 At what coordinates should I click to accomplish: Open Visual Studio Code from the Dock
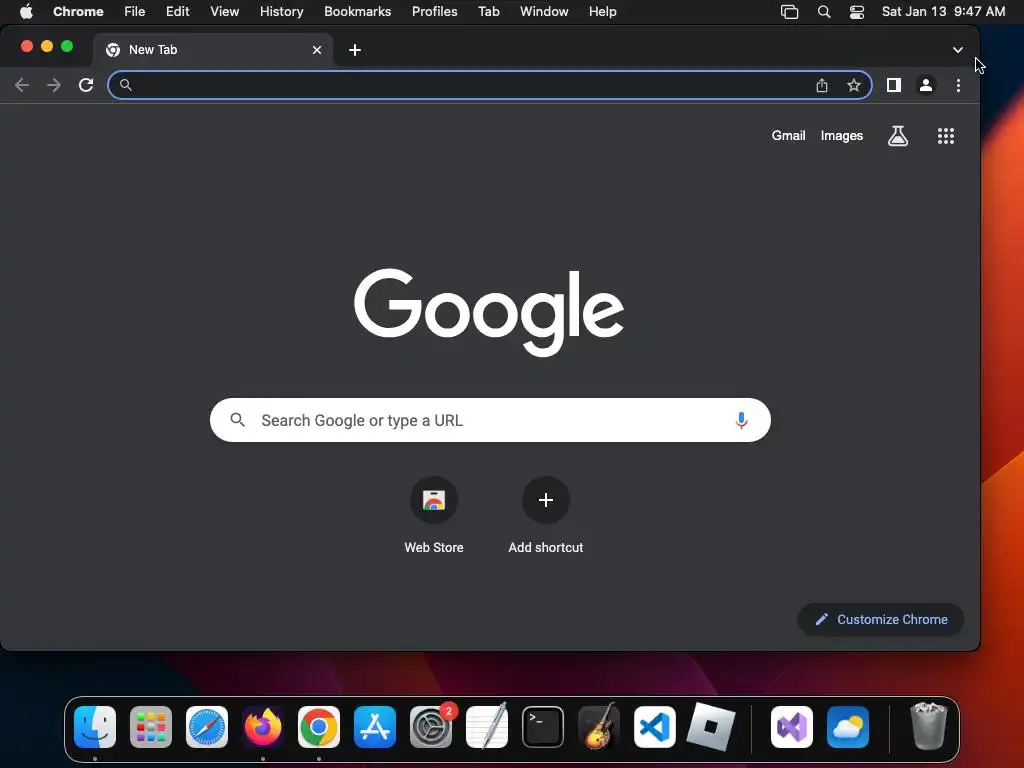point(655,727)
